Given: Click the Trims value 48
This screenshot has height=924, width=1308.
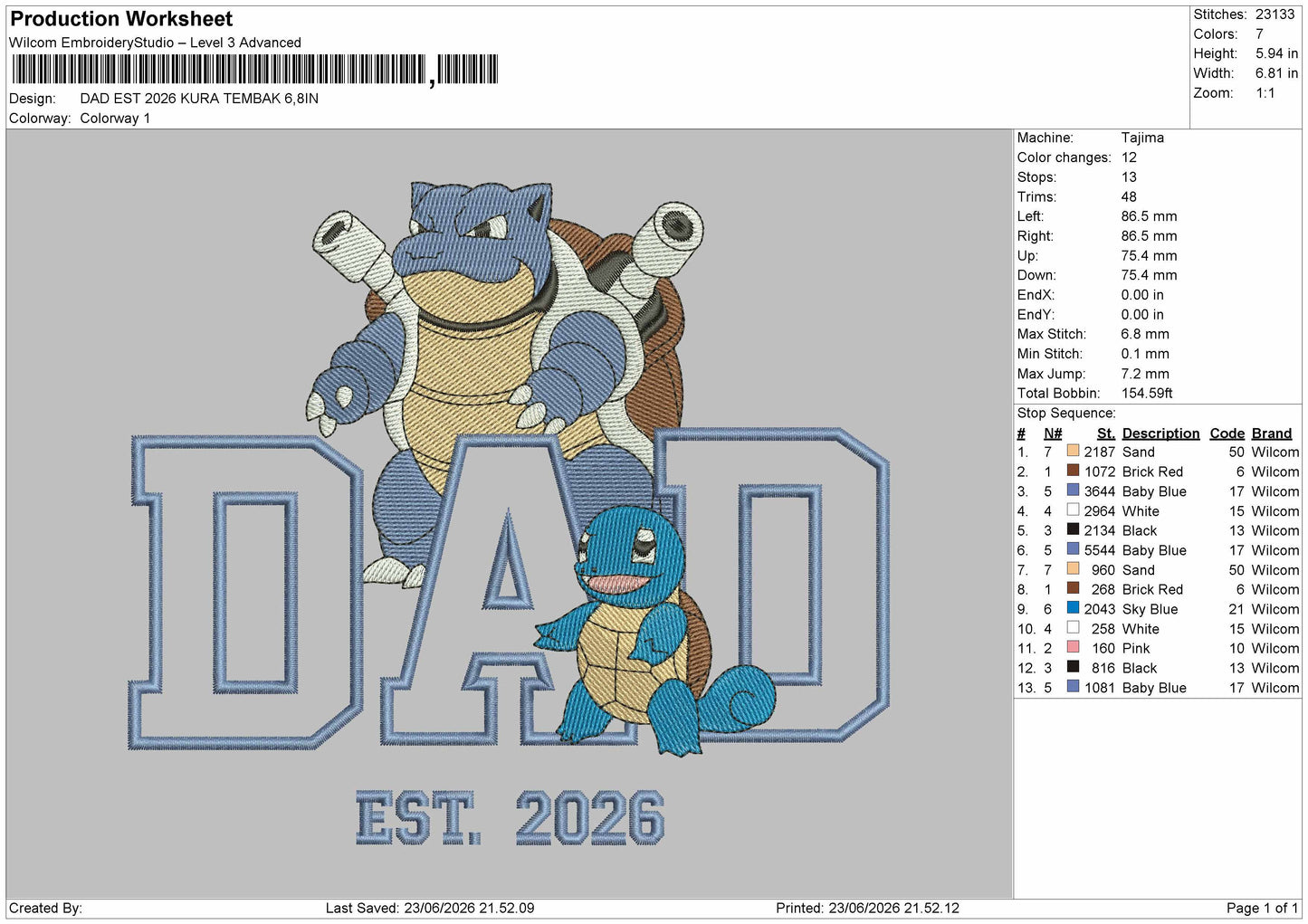Looking at the screenshot, I should pyautogui.click(x=1129, y=196).
